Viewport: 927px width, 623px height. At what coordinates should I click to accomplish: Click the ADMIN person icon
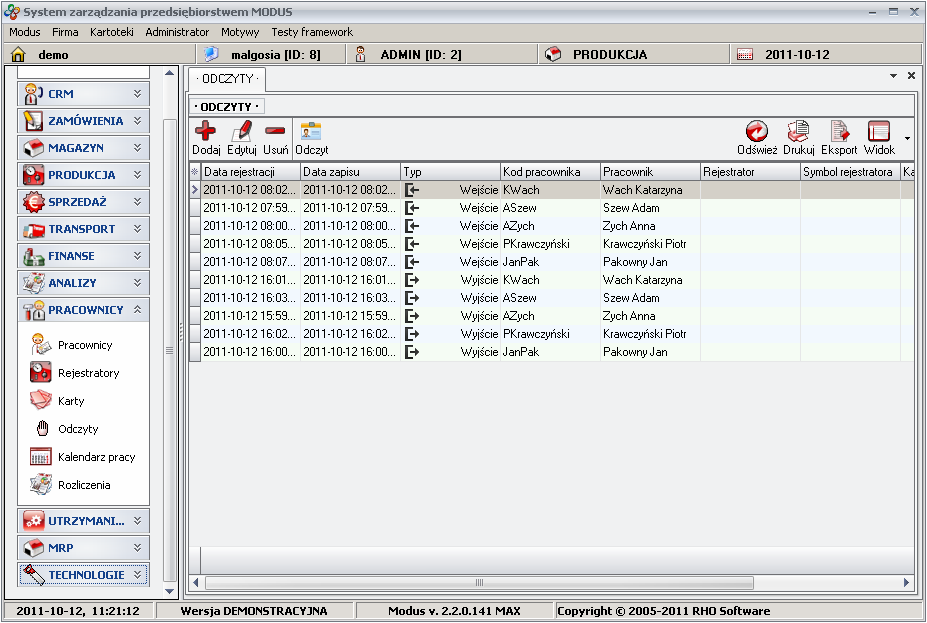coord(360,54)
